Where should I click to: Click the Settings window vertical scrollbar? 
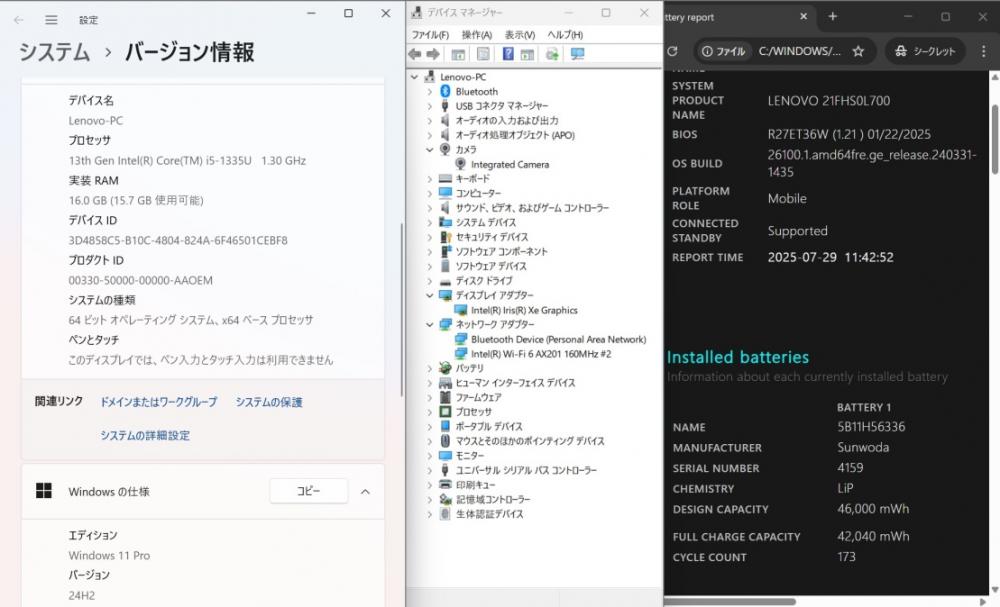click(x=401, y=310)
